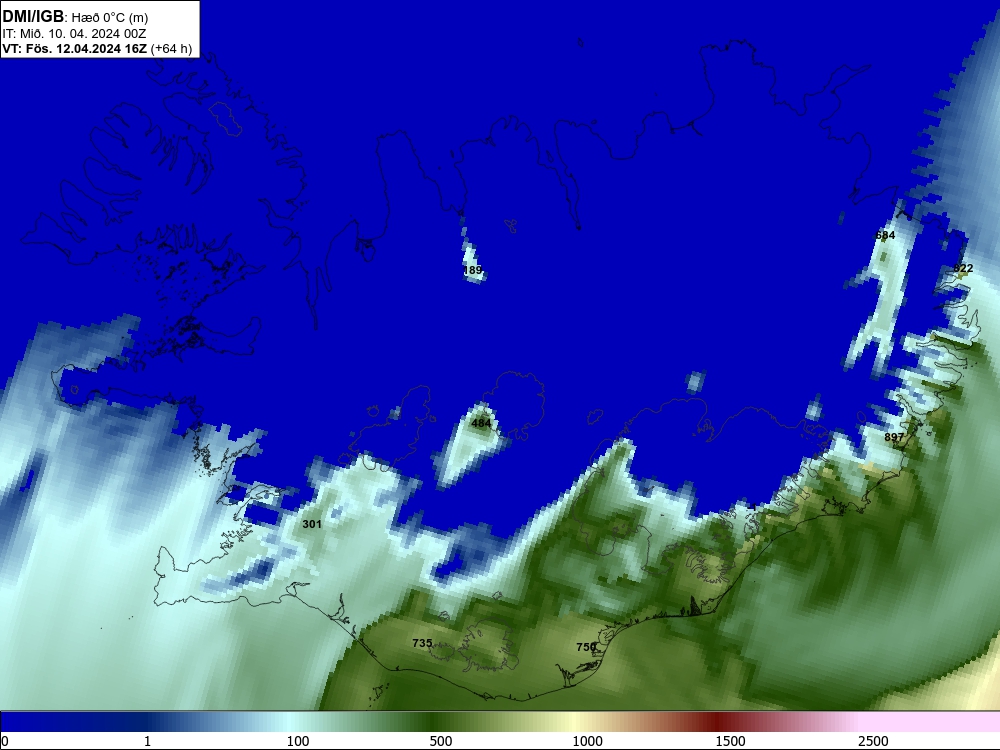Click the 750 height value label
Image resolution: width=1000 pixels, height=750 pixels.
tap(585, 647)
